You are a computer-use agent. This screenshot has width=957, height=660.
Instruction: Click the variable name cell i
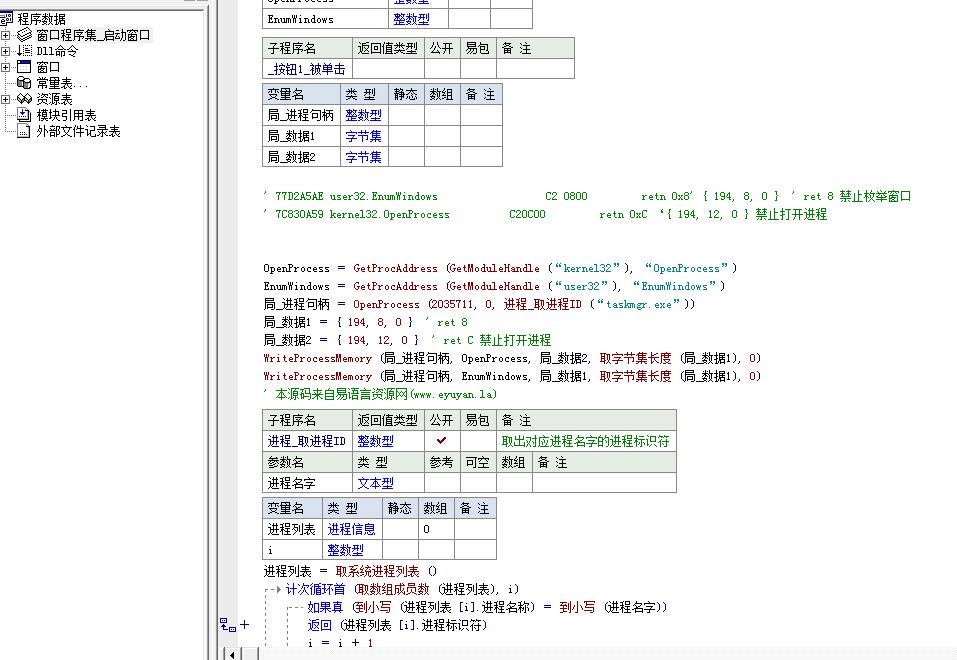[x=292, y=549]
